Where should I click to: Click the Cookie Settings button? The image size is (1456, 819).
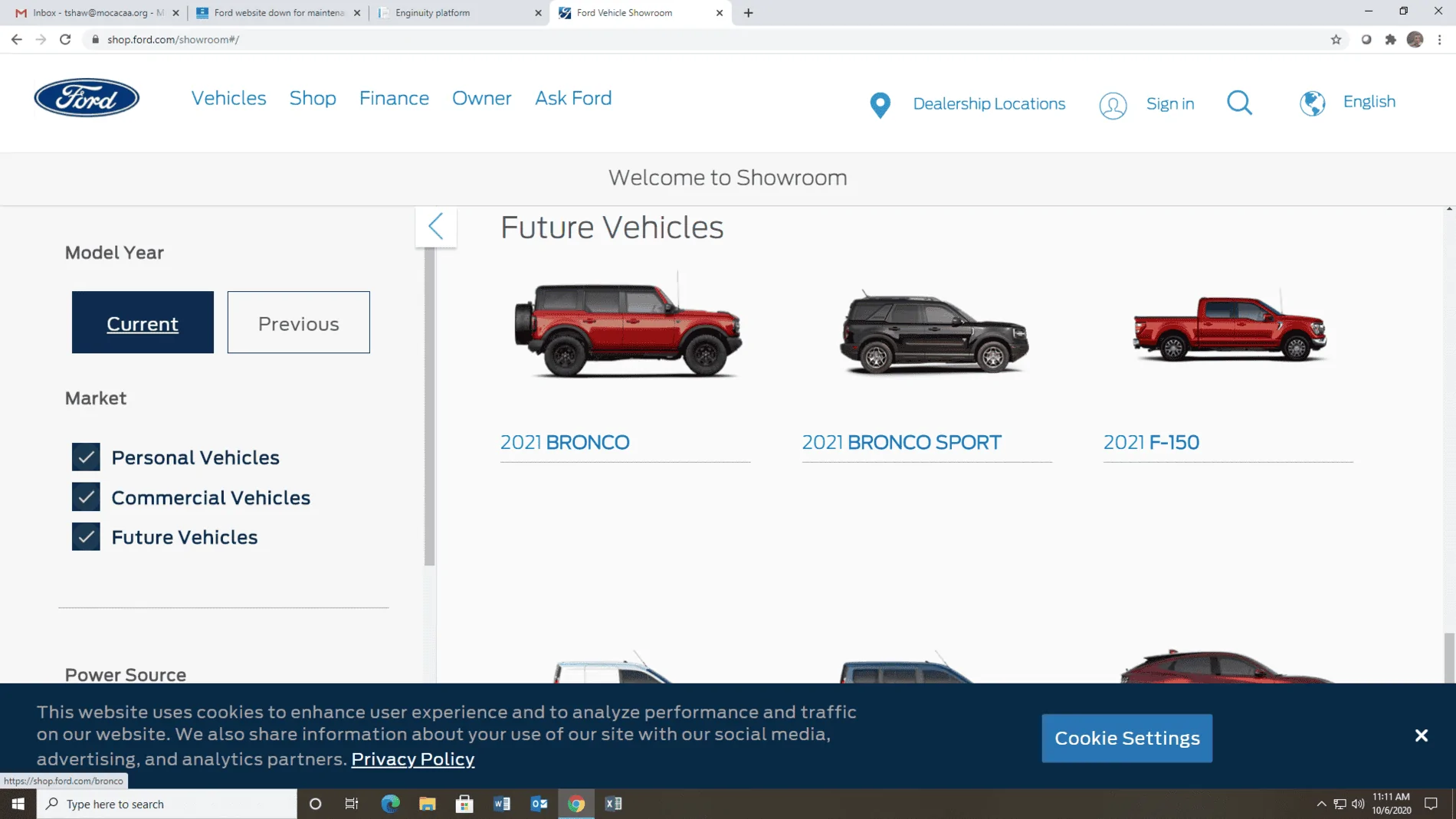click(x=1126, y=738)
